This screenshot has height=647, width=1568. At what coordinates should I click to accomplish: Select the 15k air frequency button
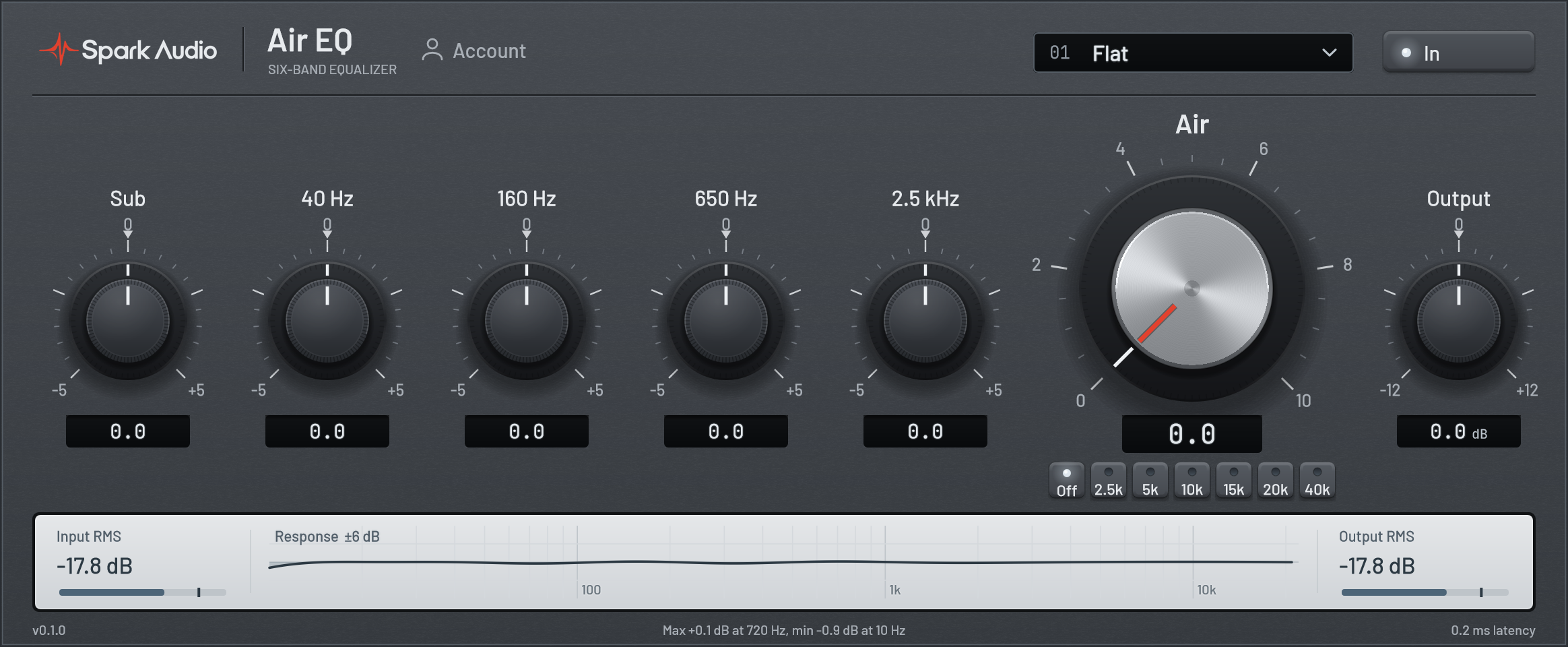click(1234, 481)
